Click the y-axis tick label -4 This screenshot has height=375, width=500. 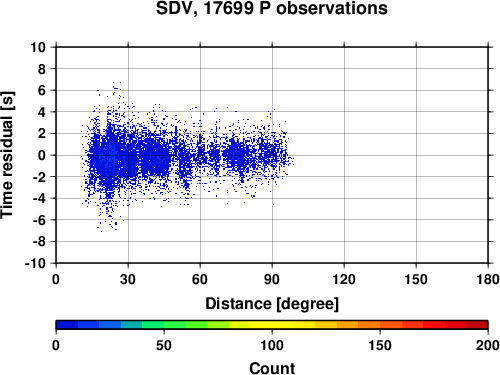39,198
